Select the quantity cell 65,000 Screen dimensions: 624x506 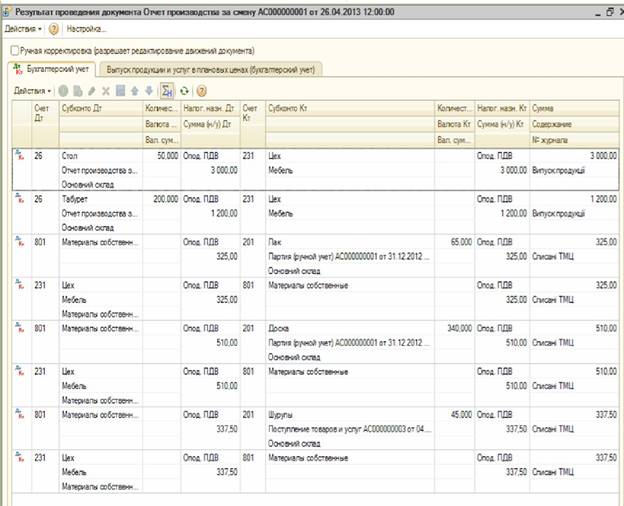[x=454, y=242]
